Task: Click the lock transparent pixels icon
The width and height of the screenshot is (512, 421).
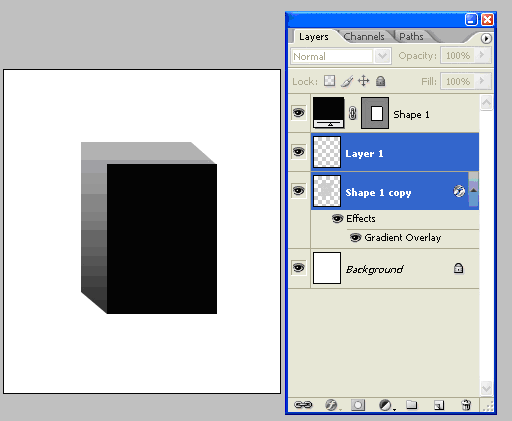Action: pos(329,81)
